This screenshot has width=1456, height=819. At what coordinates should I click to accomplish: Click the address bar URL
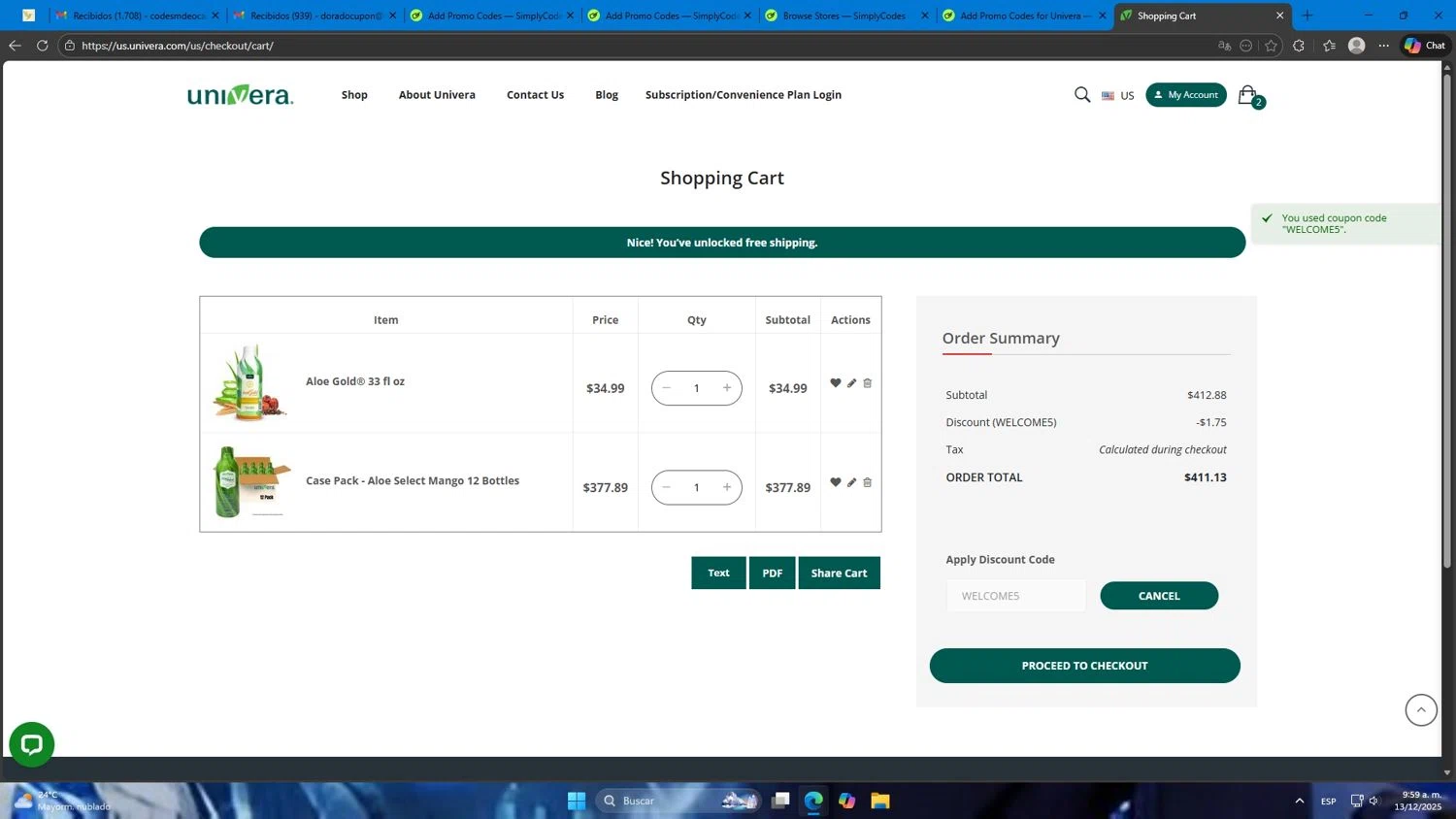click(x=178, y=46)
